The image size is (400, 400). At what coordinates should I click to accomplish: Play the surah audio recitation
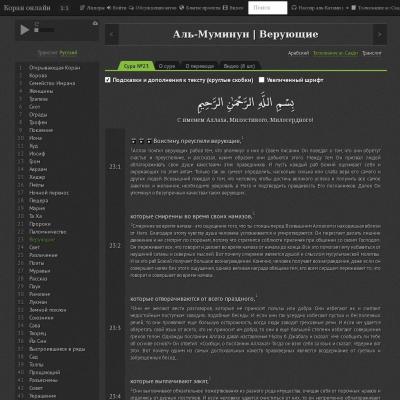click(x=24, y=30)
